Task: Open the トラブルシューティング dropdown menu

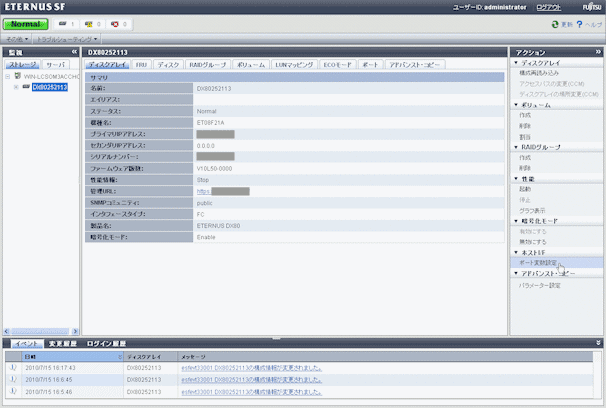Action: point(67,39)
